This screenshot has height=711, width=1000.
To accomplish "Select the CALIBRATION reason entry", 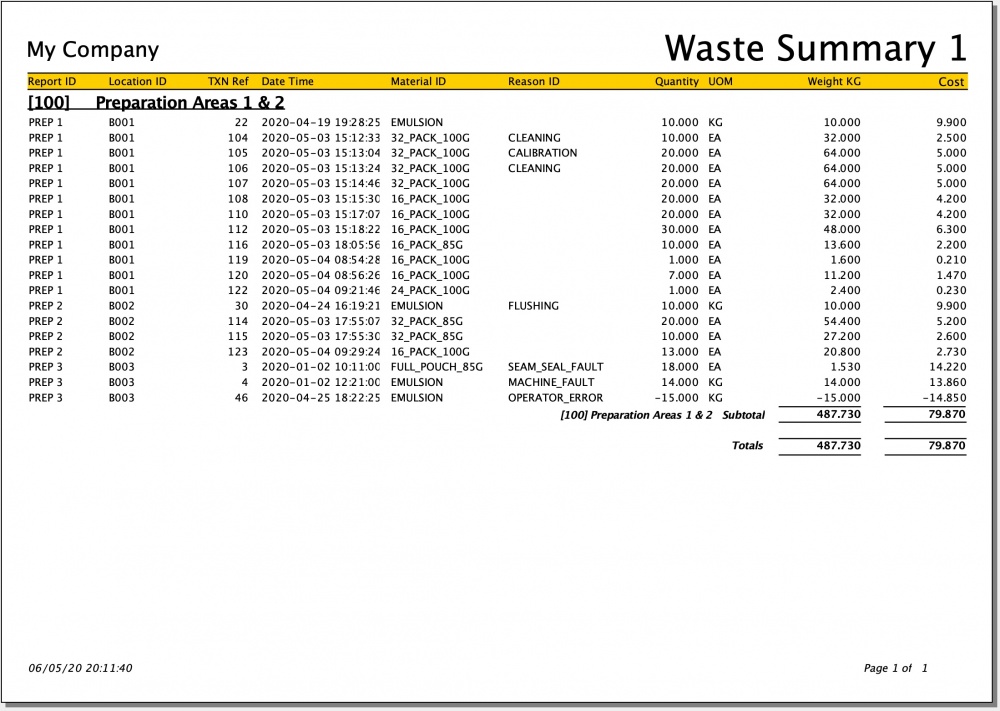I will point(542,153).
